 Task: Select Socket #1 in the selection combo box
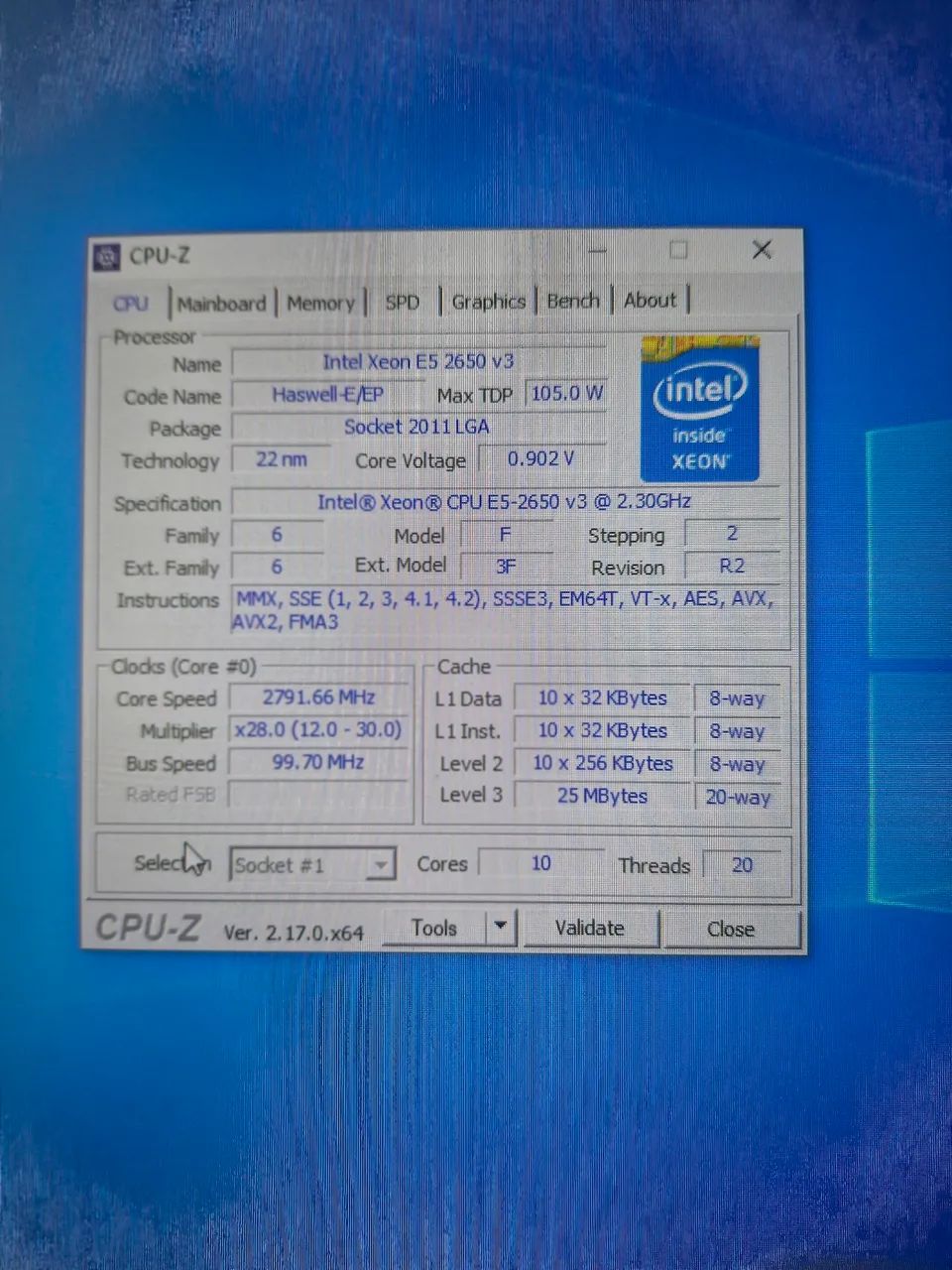[297, 864]
